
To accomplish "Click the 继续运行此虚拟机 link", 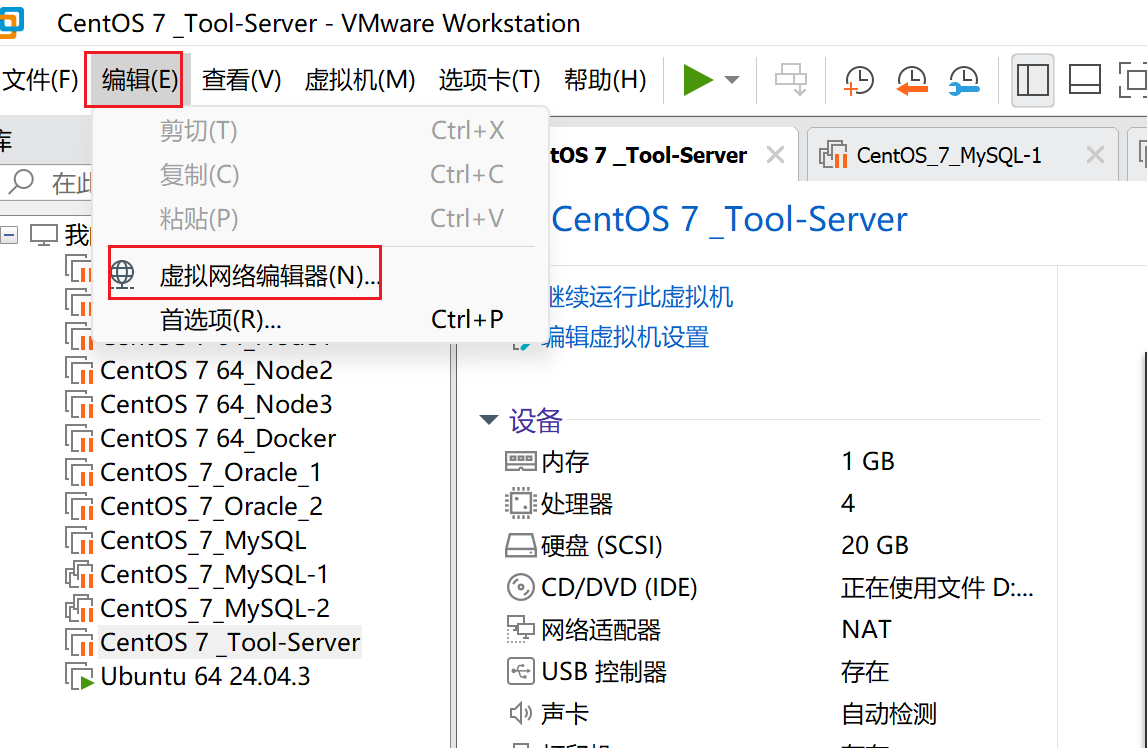I will (x=640, y=297).
